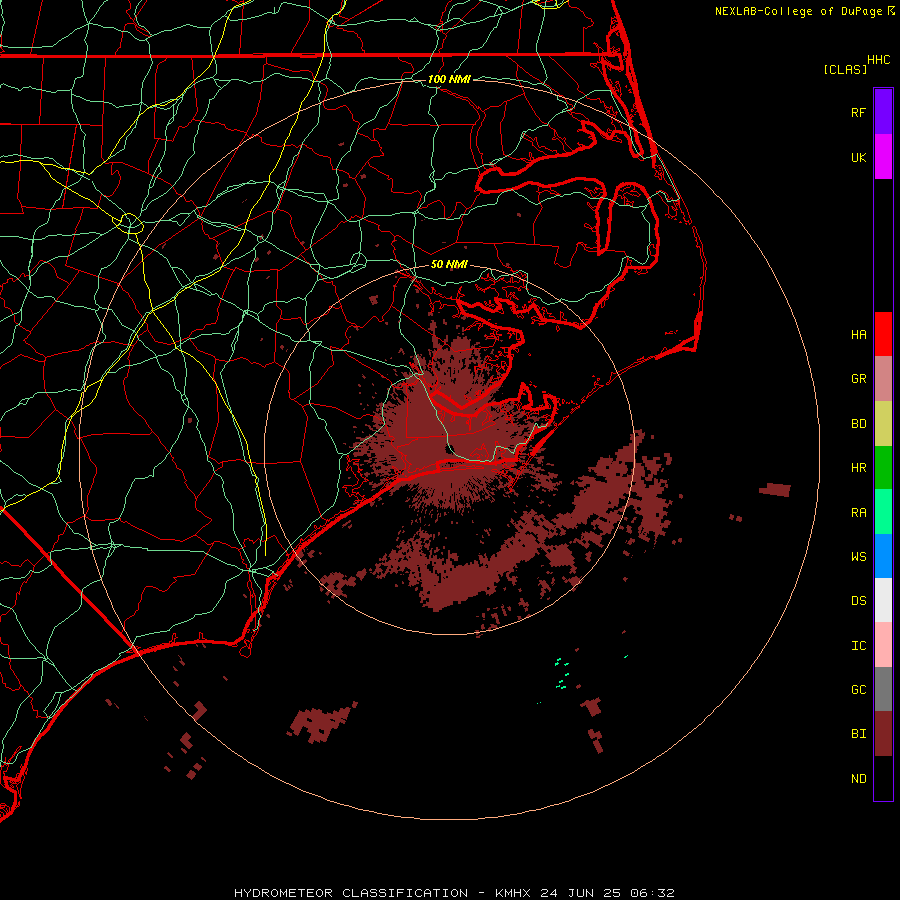Select the IC light pink legend swatch
Viewport: 900px width, 900px height.
click(x=883, y=645)
